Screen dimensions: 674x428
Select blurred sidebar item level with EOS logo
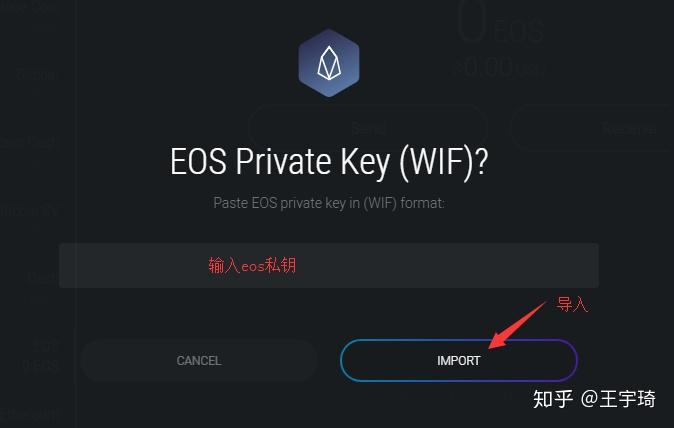pos(38,76)
